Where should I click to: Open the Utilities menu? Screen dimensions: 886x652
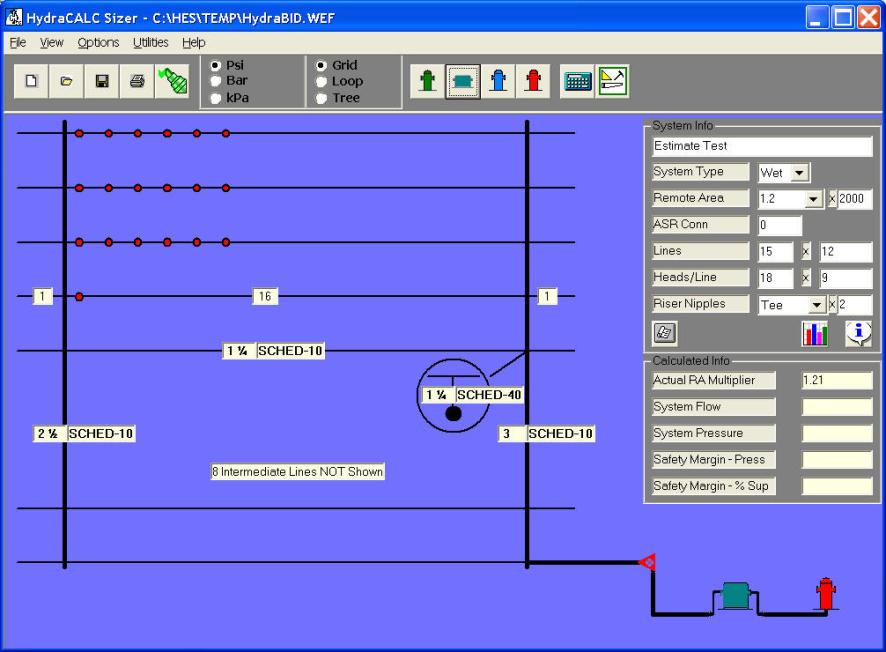point(150,42)
